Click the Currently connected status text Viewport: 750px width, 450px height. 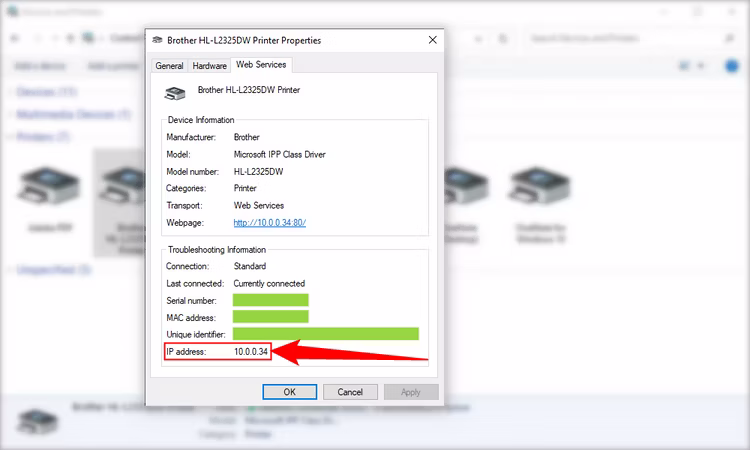tap(269, 284)
